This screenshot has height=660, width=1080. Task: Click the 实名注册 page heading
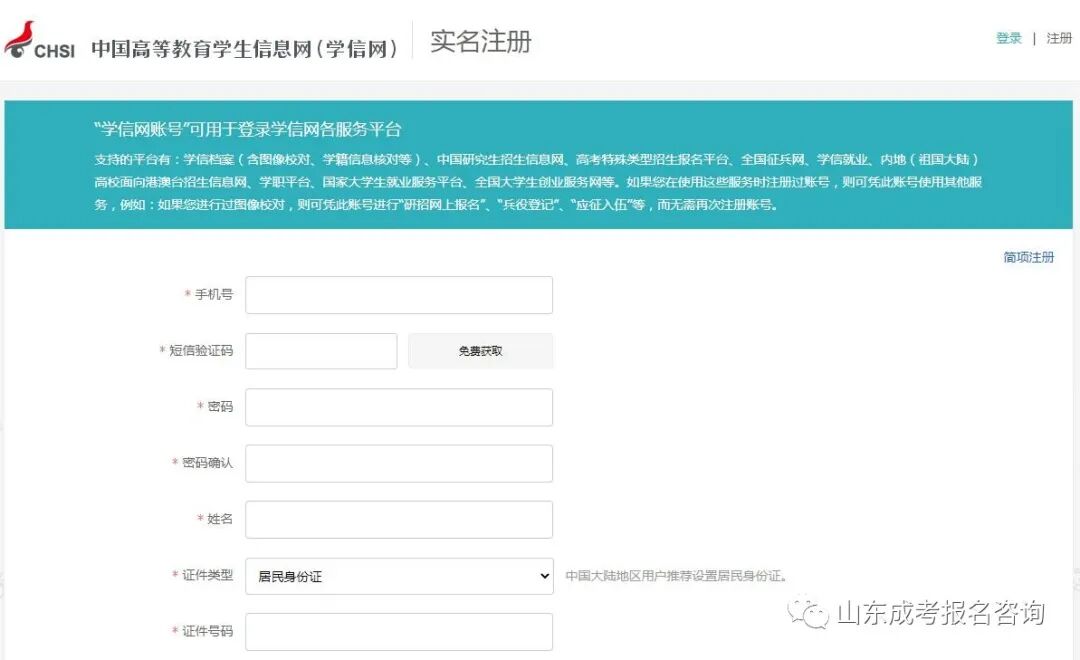point(481,41)
